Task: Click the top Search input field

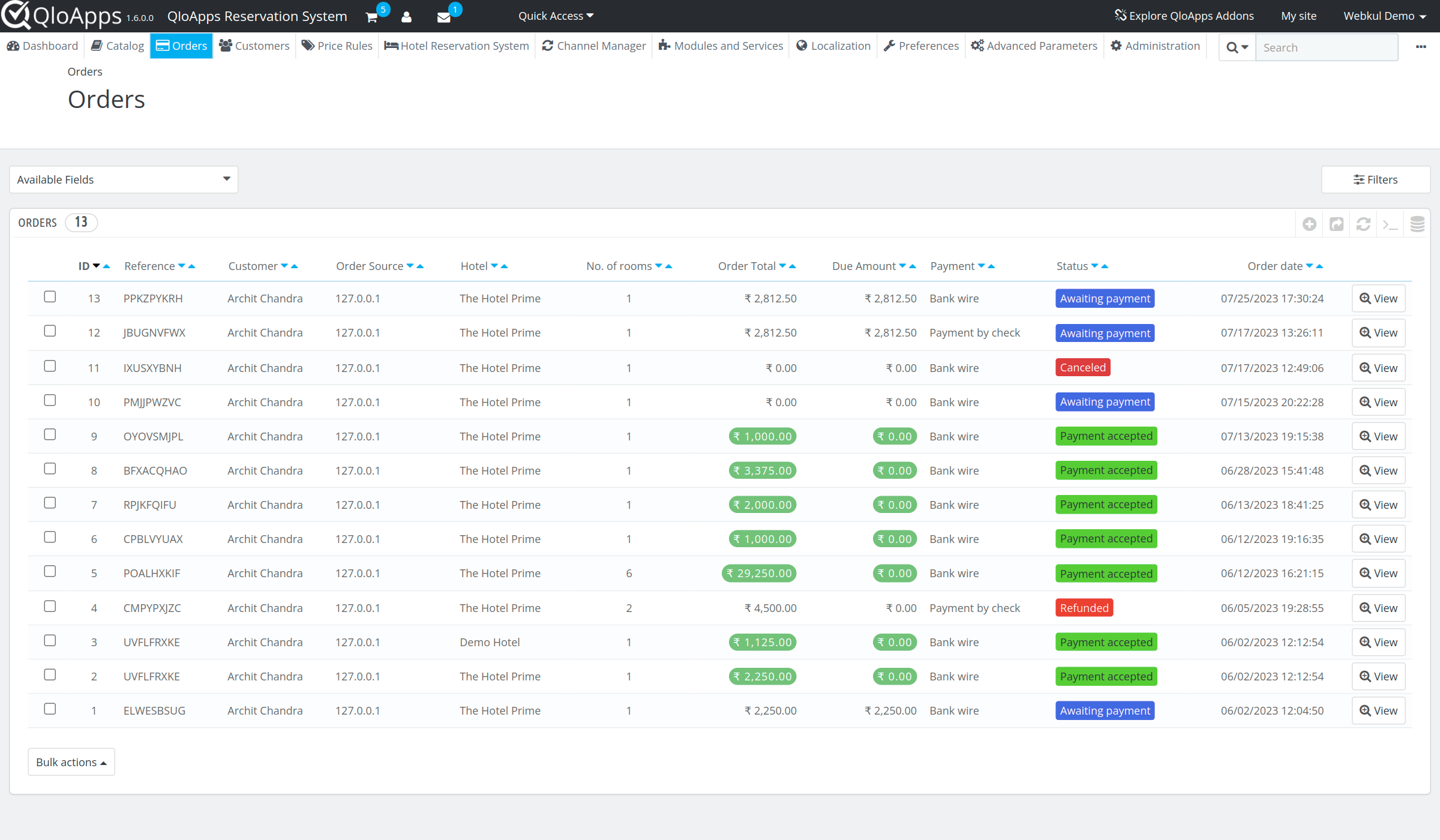Action: [1326, 47]
